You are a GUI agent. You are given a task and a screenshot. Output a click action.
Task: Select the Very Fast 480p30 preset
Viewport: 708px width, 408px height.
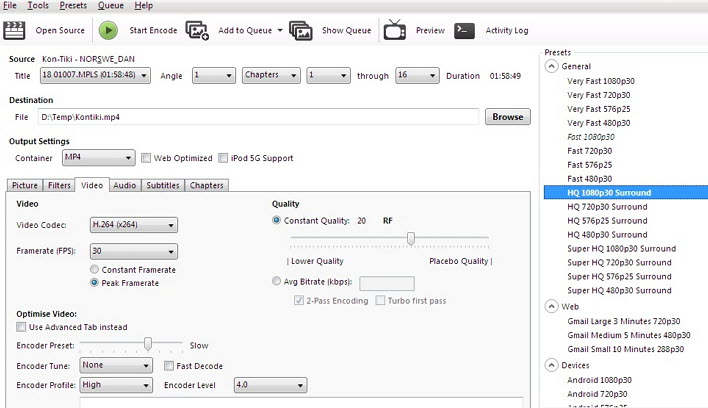click(599, 123)
